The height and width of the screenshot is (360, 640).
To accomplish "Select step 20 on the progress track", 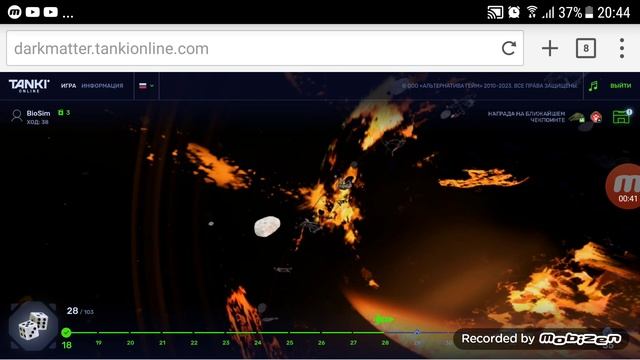I will pyautogui.click(x=131, y=342).
